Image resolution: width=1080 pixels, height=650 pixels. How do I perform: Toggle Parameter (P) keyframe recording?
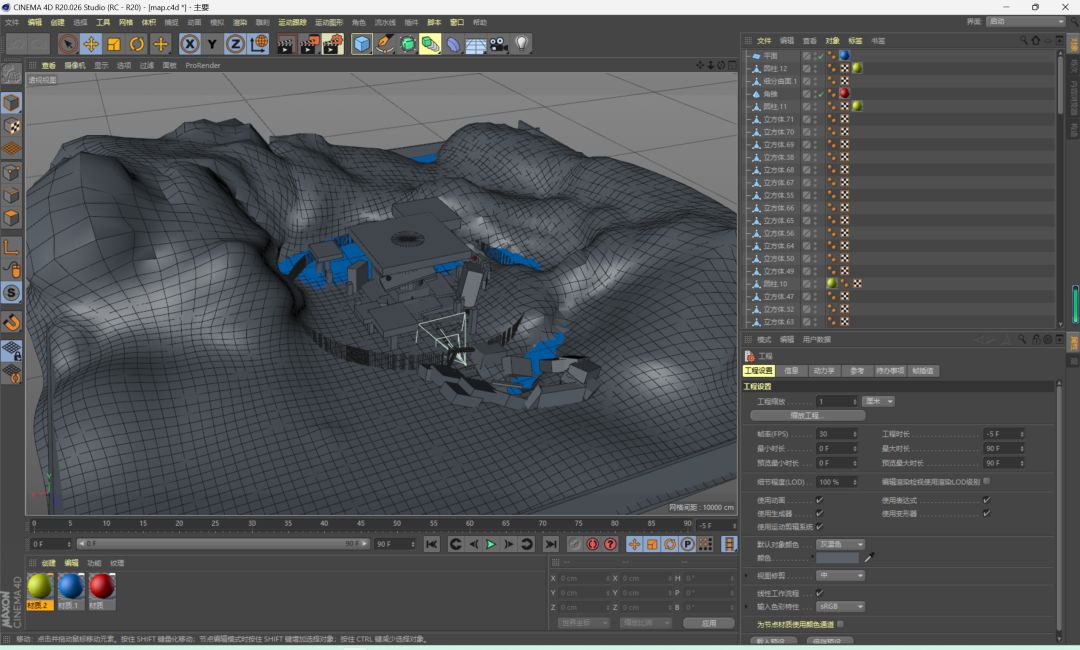(x=687, y=544)
